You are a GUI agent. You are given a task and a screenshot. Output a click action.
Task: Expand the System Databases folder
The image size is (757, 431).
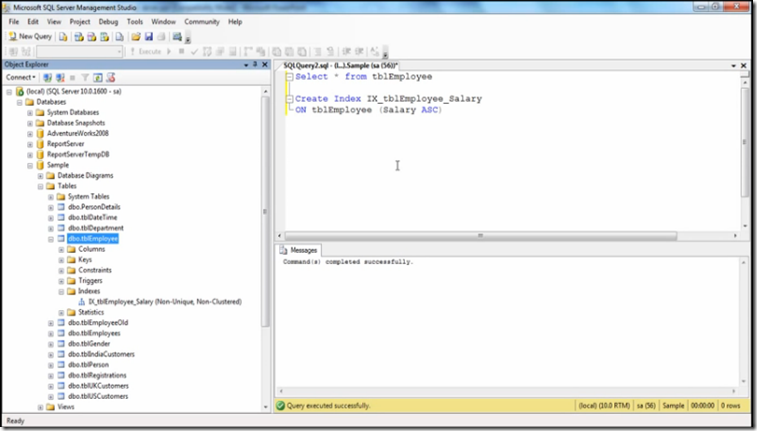30,112
